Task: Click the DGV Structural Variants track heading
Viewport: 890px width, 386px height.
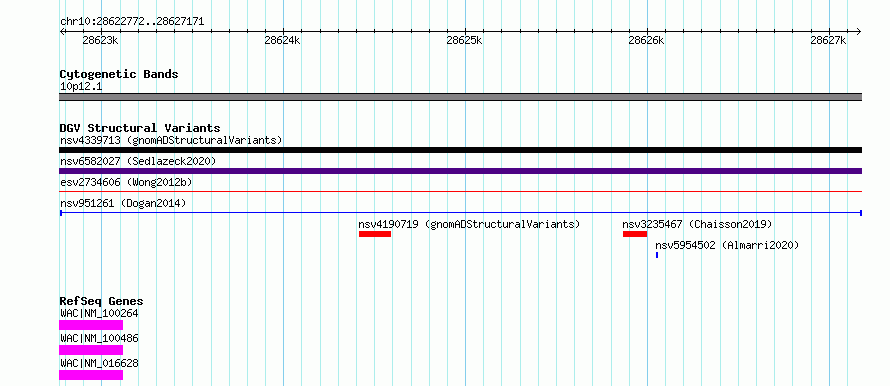Action: [140, 128]
